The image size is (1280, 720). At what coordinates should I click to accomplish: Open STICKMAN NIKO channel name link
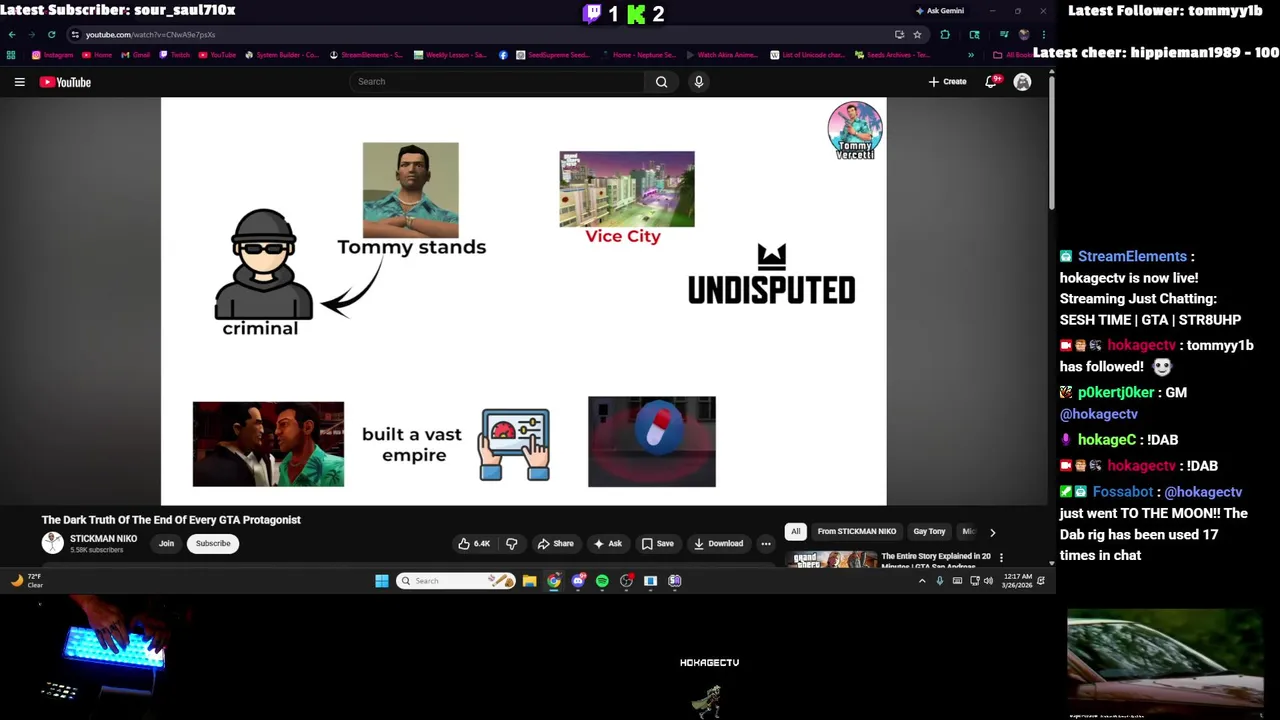tap(103, 539)
